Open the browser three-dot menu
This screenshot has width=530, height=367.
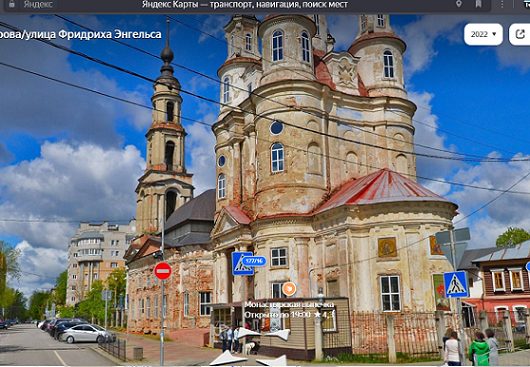tap(502, 4)
